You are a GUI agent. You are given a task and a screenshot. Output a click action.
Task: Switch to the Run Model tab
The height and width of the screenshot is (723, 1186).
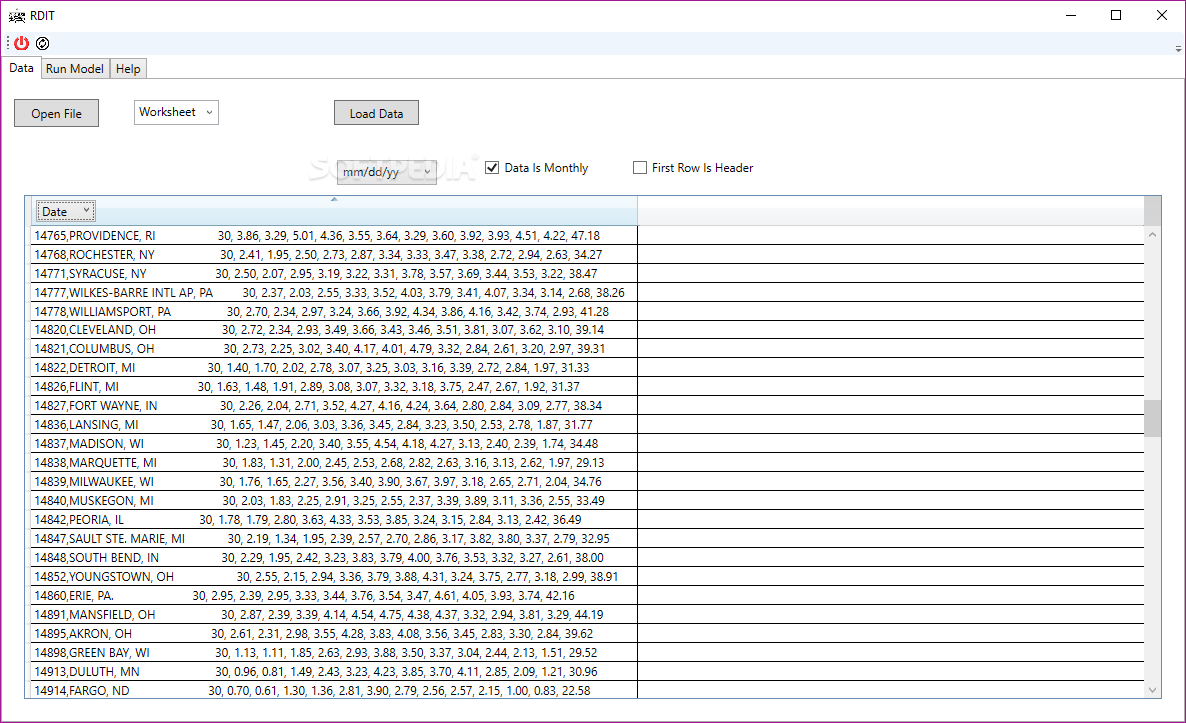click(x=75, y=69)
